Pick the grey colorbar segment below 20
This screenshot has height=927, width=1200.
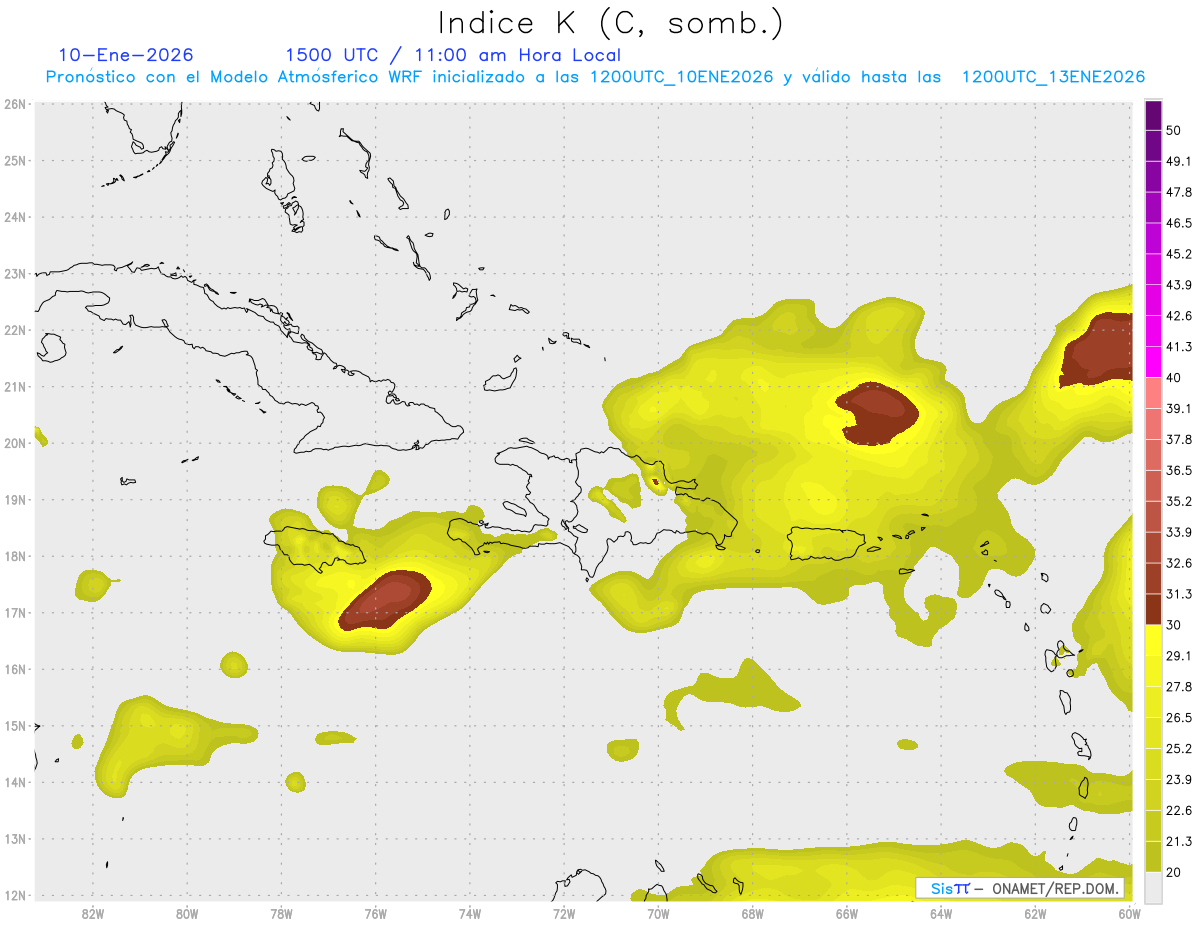(x=1153, y=887)
